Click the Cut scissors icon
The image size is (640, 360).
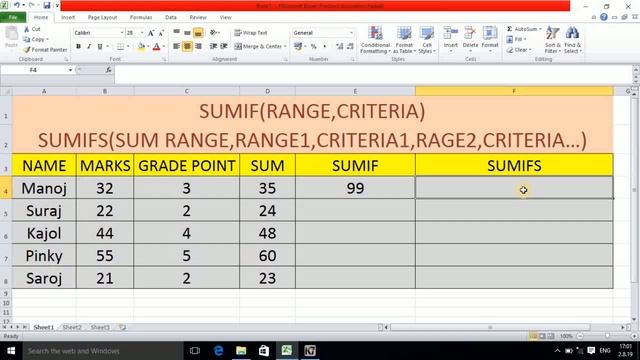[x=27, y=29]
